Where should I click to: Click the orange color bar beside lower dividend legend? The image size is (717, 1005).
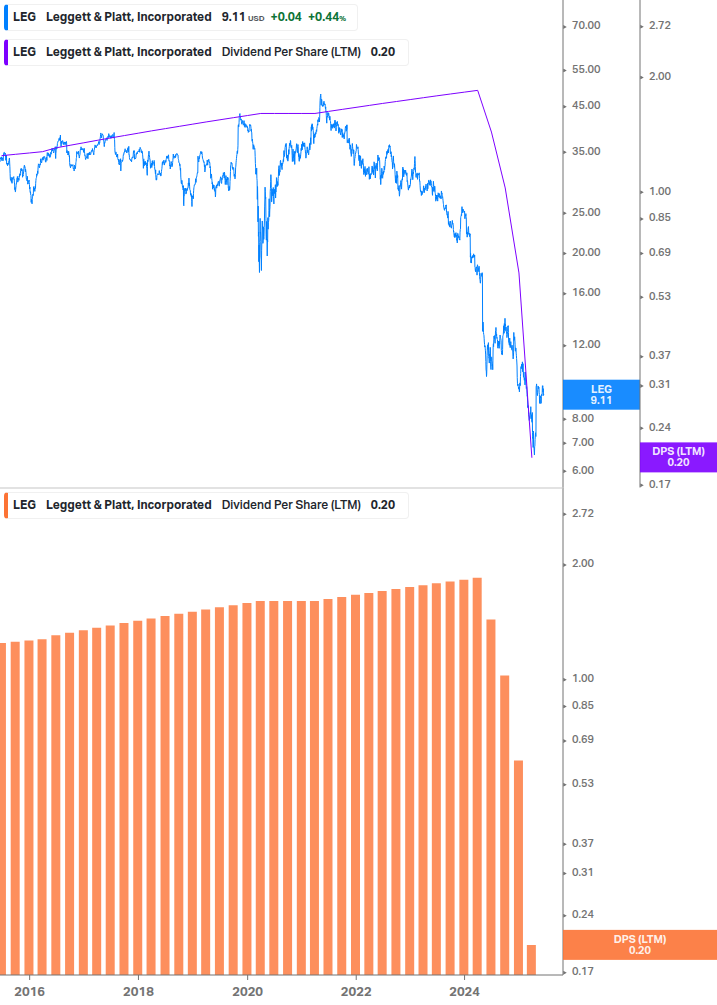[x=6, y=505]
